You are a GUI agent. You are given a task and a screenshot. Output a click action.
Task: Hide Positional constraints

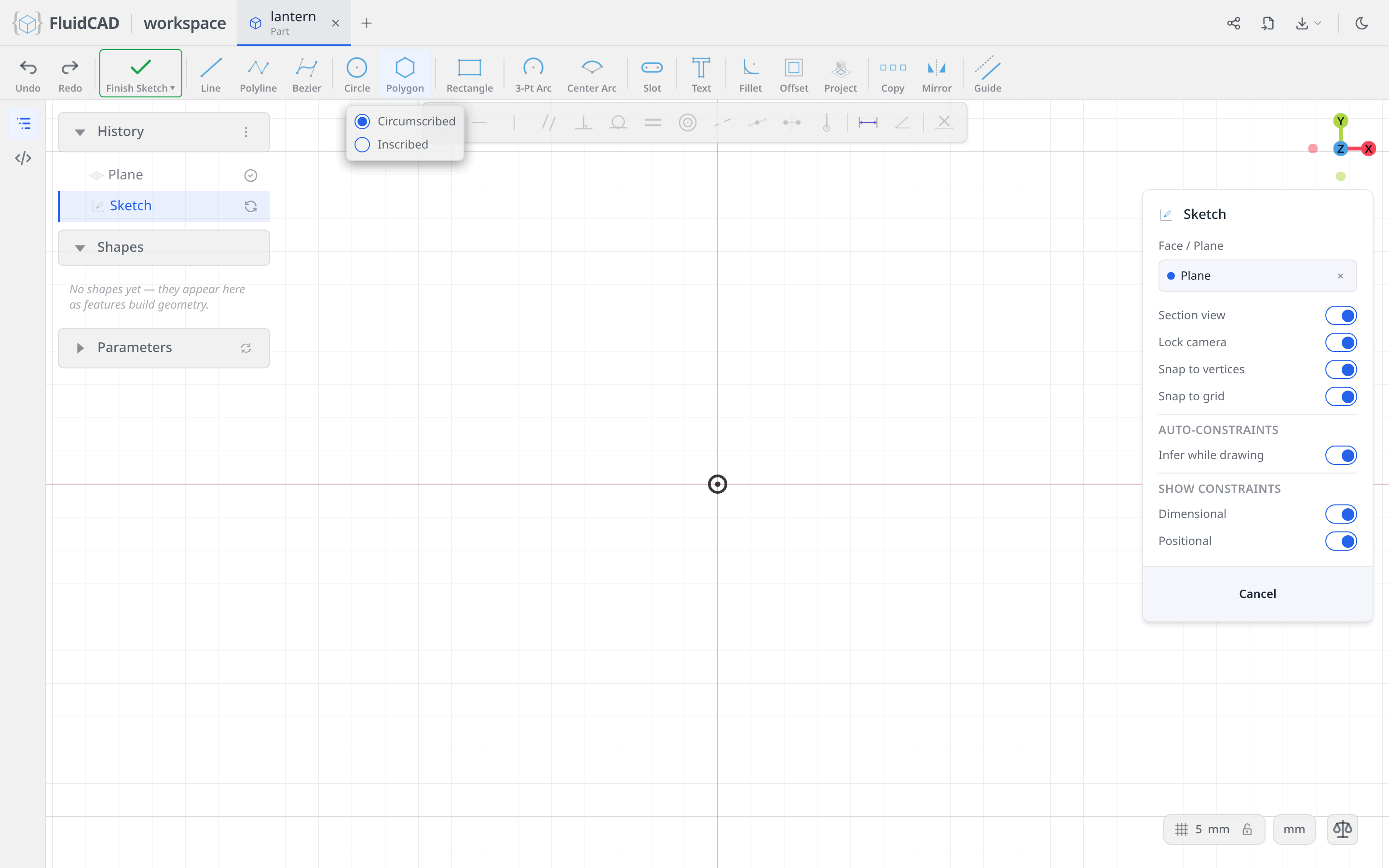coord(1341,541)
